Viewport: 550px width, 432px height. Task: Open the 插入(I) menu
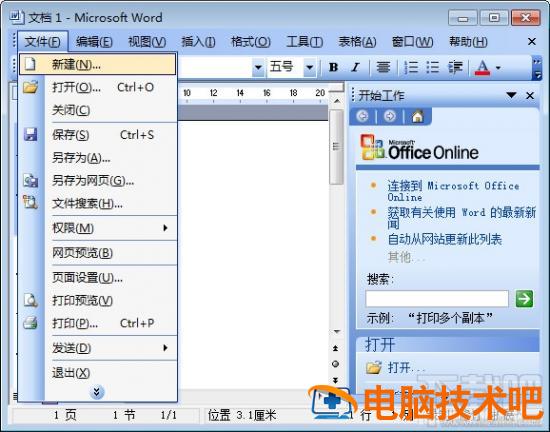(198, 42)
